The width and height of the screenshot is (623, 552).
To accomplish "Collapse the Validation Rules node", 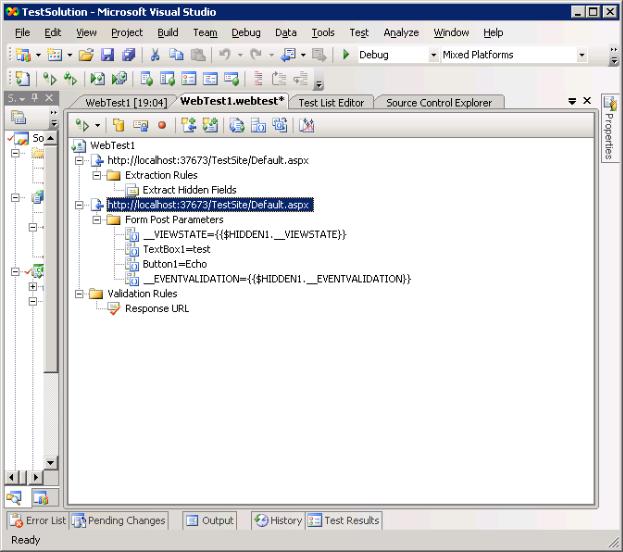I will (79, 294).
